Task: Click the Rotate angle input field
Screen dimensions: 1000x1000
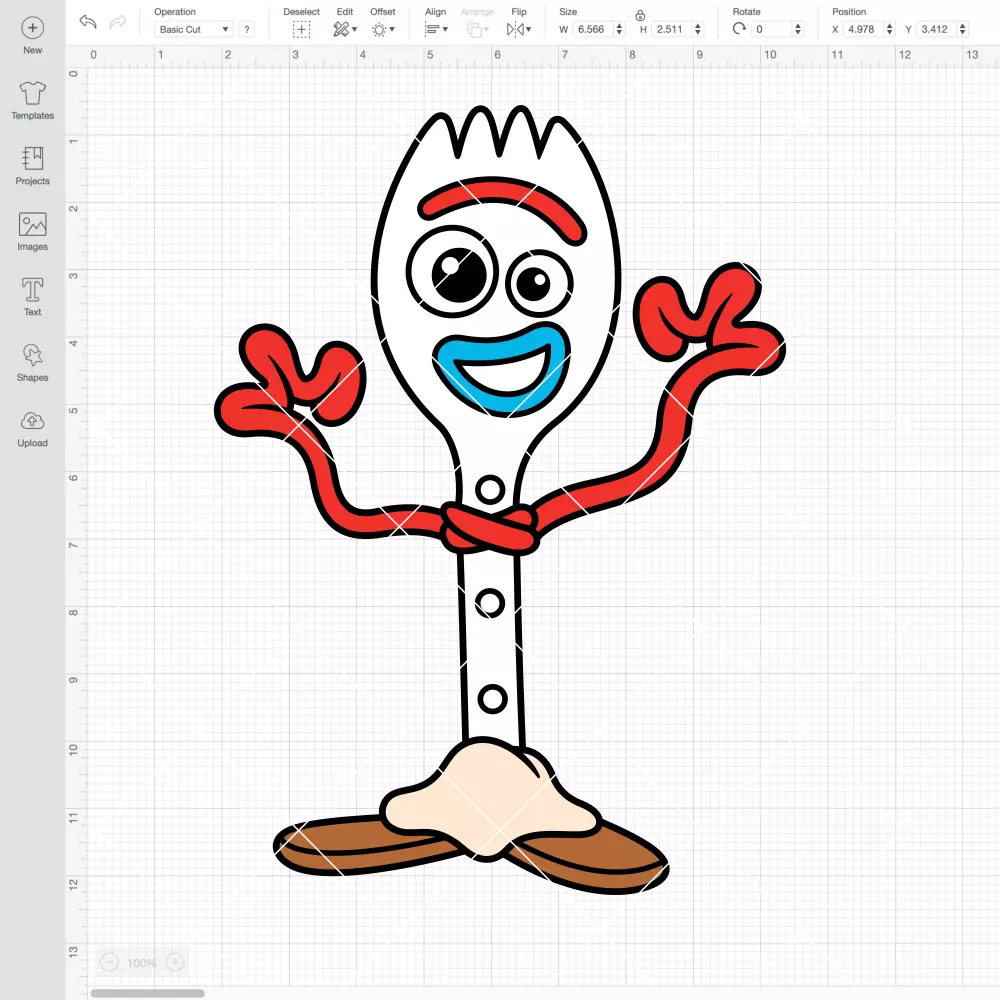Action: pyautogui.click(x=772, y=29)
